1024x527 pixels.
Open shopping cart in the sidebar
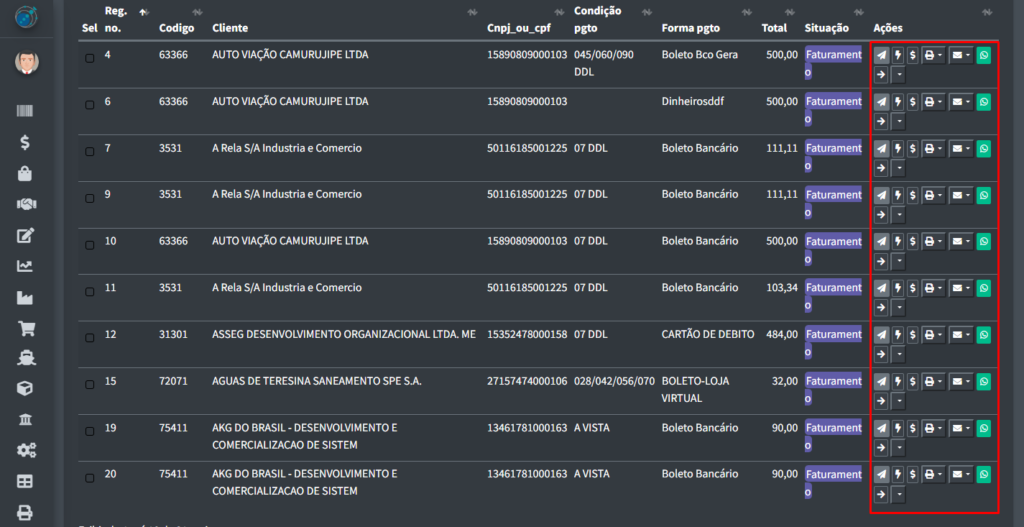[x=25, y=328]
